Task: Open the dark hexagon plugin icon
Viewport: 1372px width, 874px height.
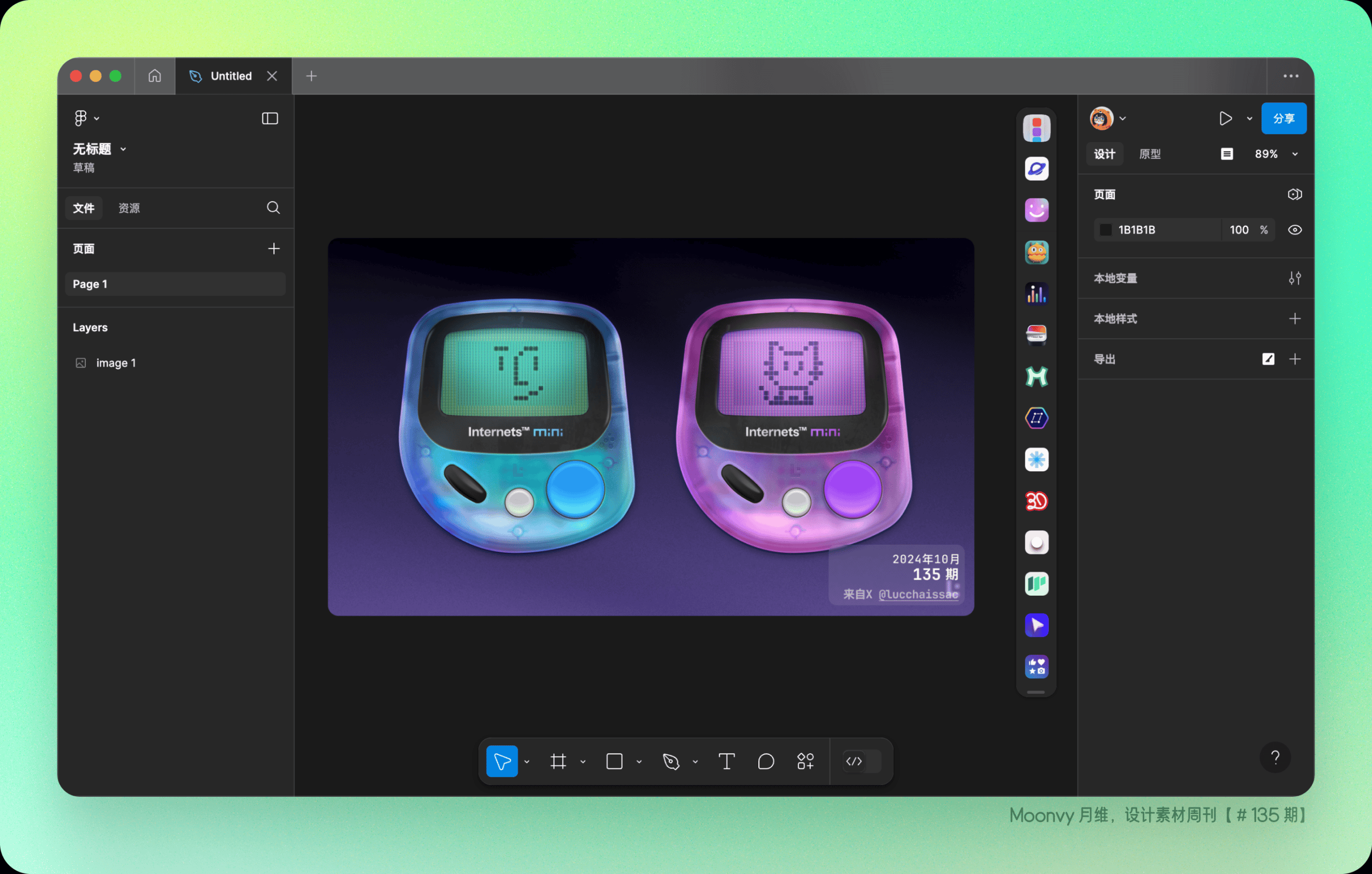Action: (x=1037, y=418)
